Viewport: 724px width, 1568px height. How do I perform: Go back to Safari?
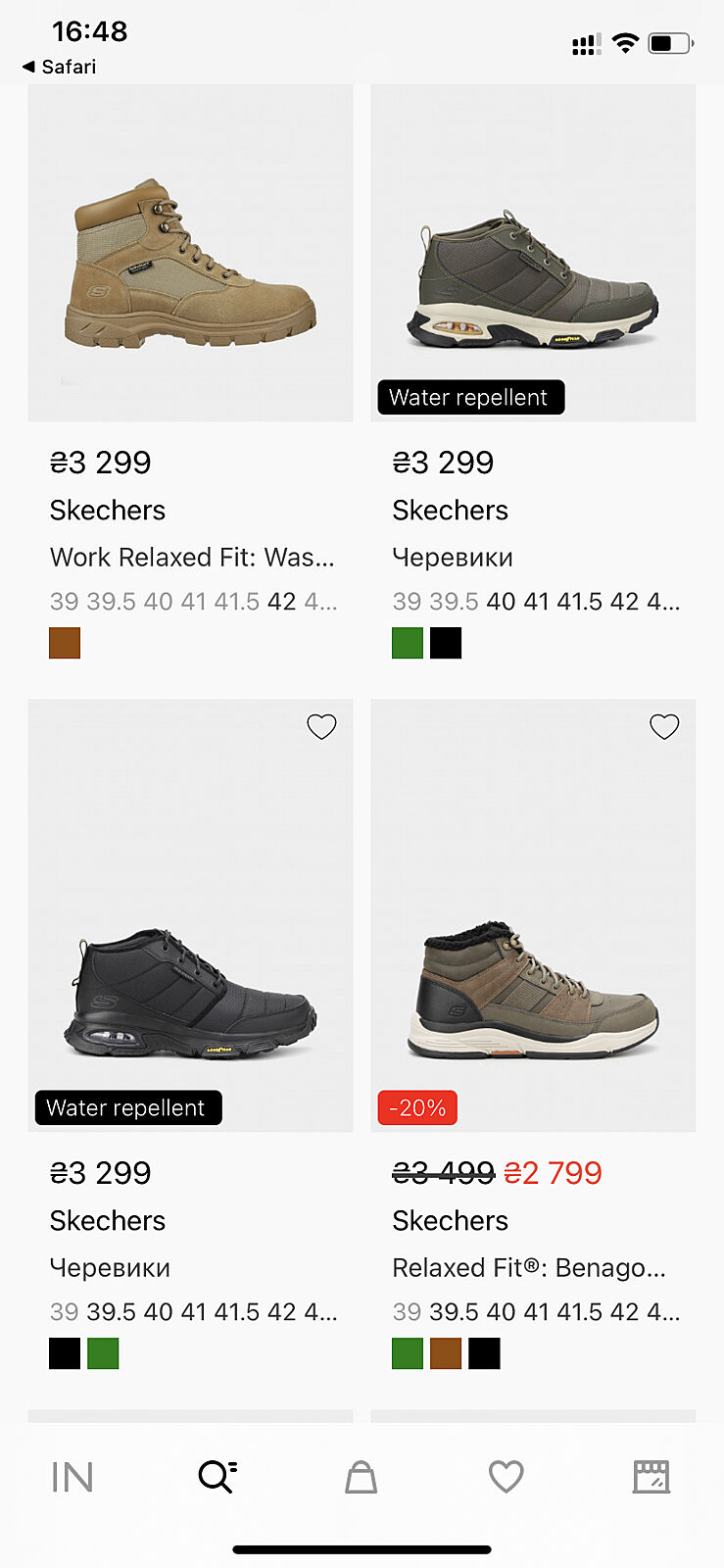59,67
